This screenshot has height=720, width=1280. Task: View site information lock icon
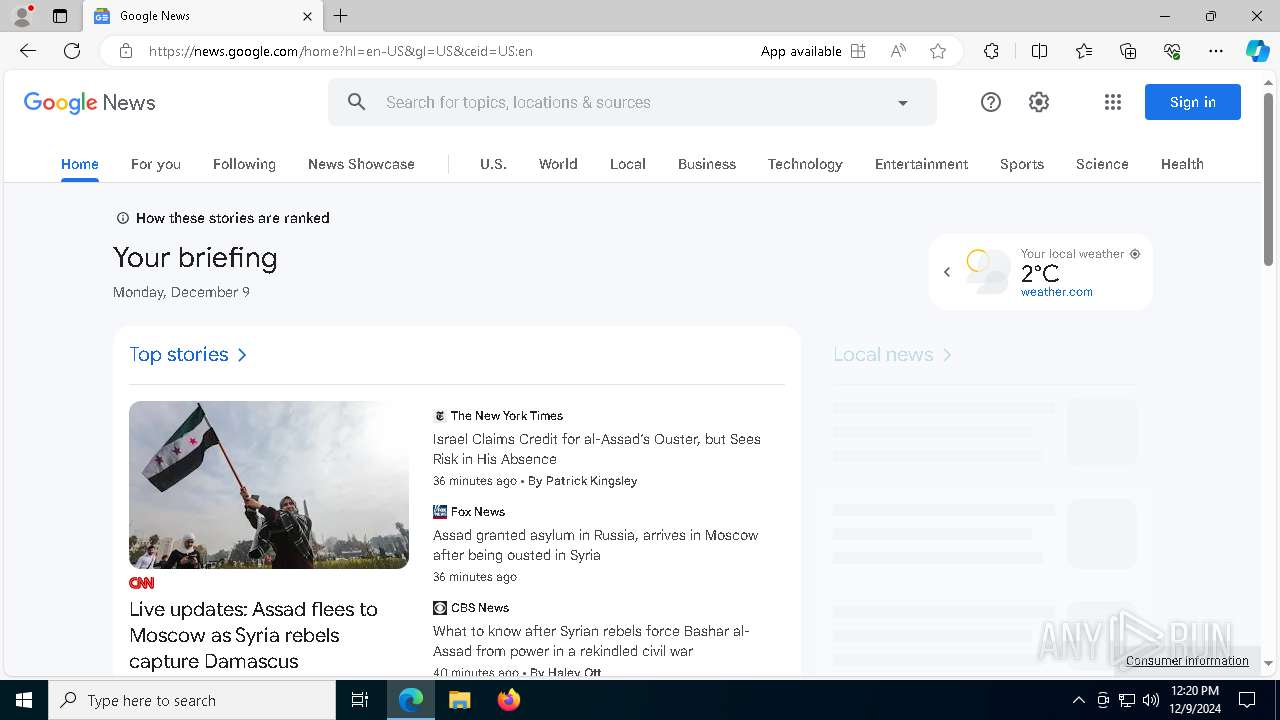pyautogui.click(x=126, y=51)
